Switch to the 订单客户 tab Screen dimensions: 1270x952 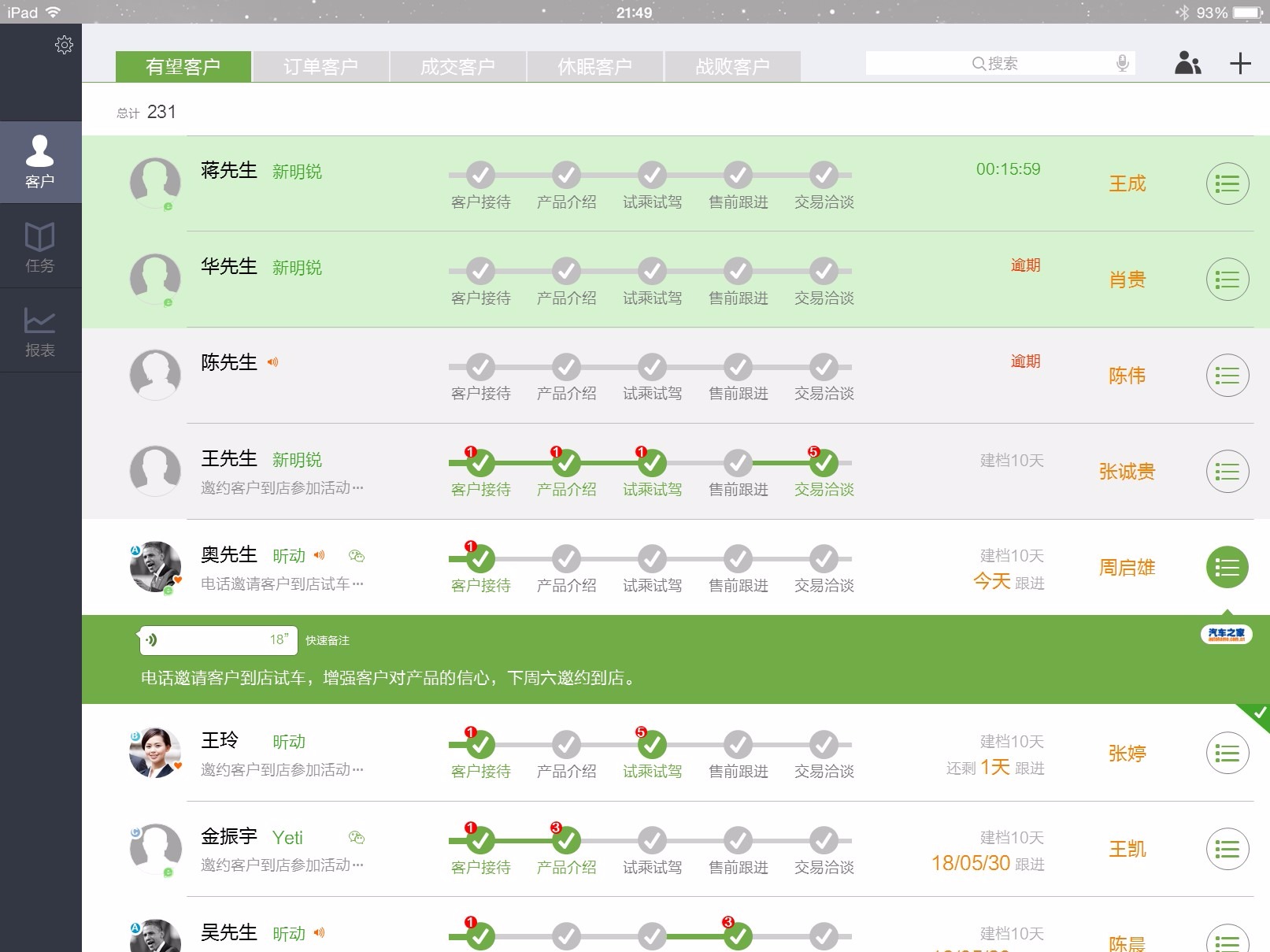coord(320,66)
